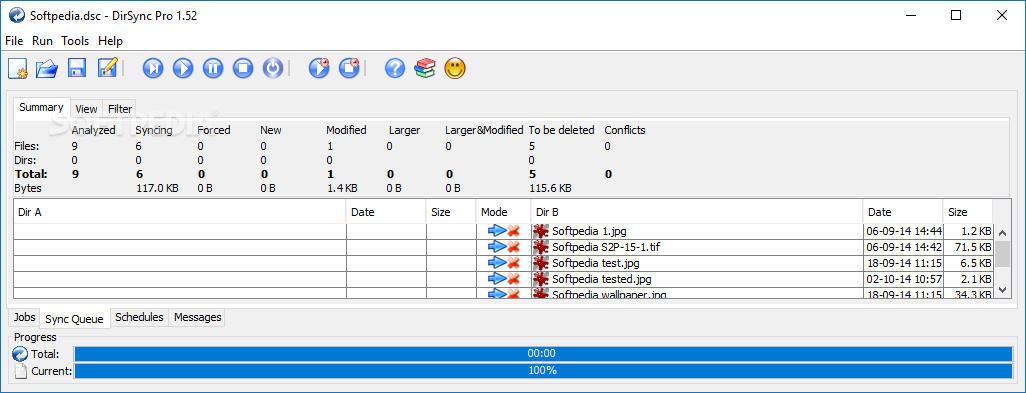The image size is (1026, 393).
Task: Click the 02-10-14 10:57 date cell
Action: [x=904, y=279]
